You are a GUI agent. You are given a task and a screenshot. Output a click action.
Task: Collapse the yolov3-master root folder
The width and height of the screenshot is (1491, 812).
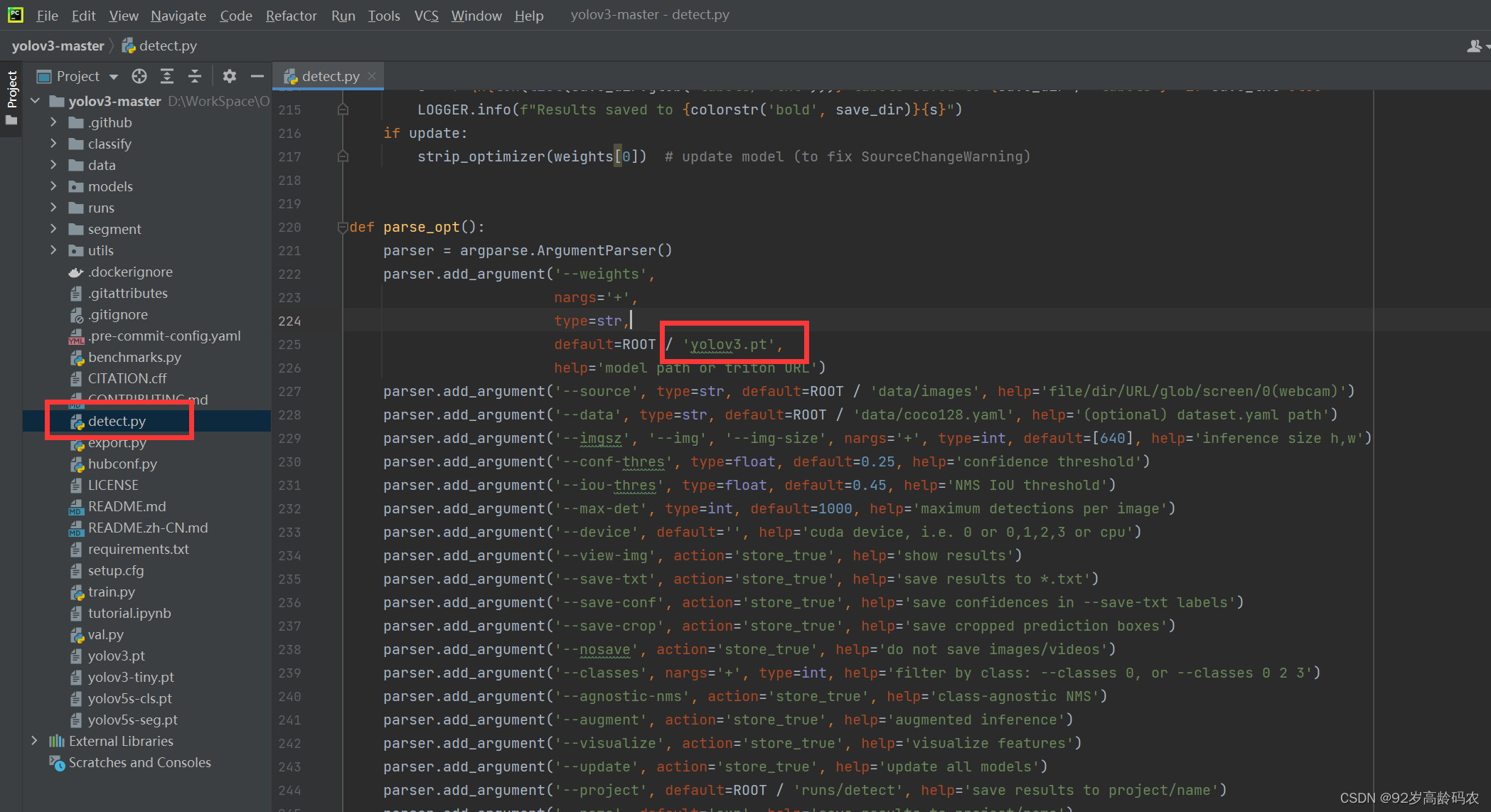[x=36, y=101]
